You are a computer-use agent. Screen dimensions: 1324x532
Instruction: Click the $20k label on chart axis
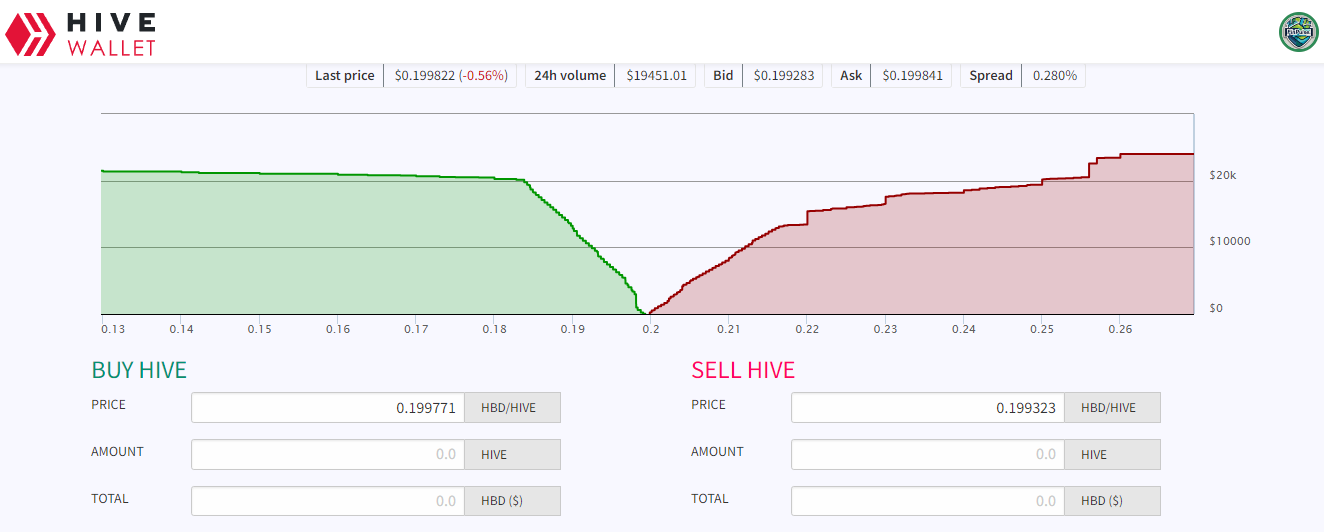tap(1223, 175)
